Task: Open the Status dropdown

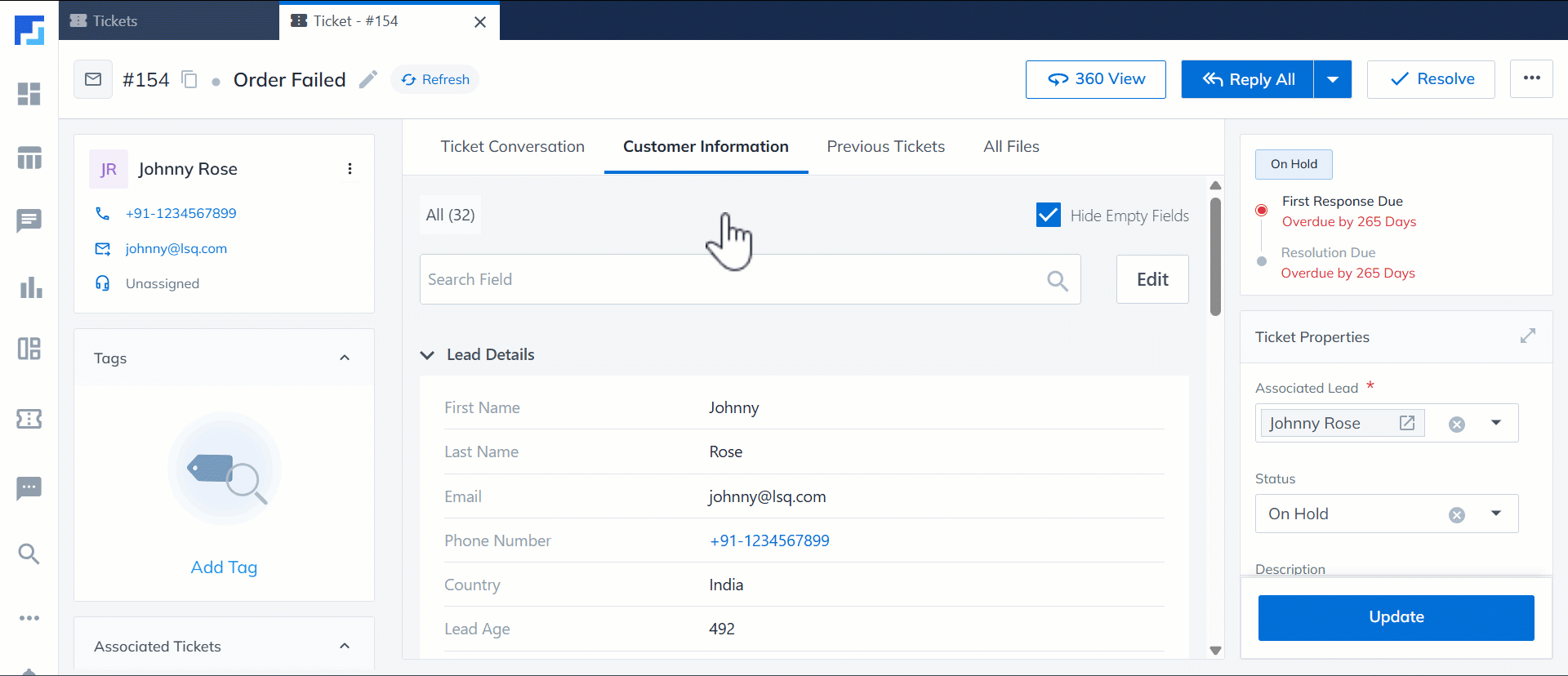Action: pos(1496,514)
